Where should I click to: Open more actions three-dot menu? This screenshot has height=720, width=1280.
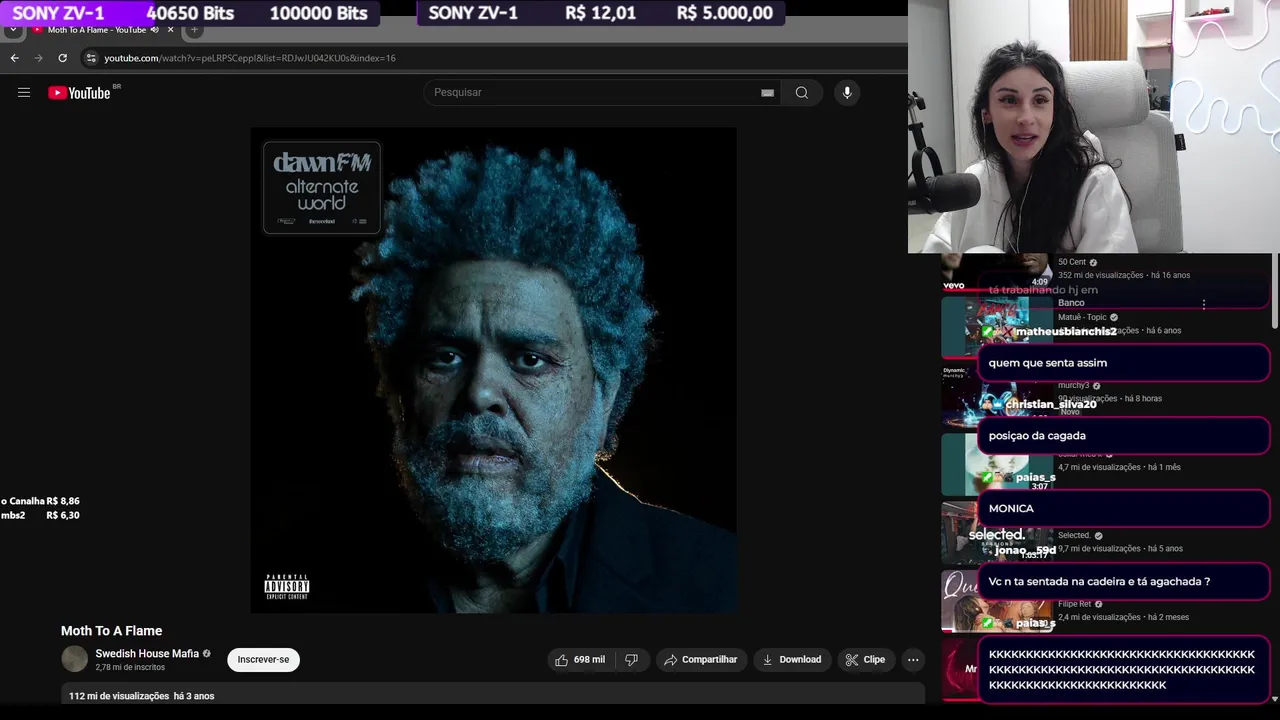pos(913,660)
